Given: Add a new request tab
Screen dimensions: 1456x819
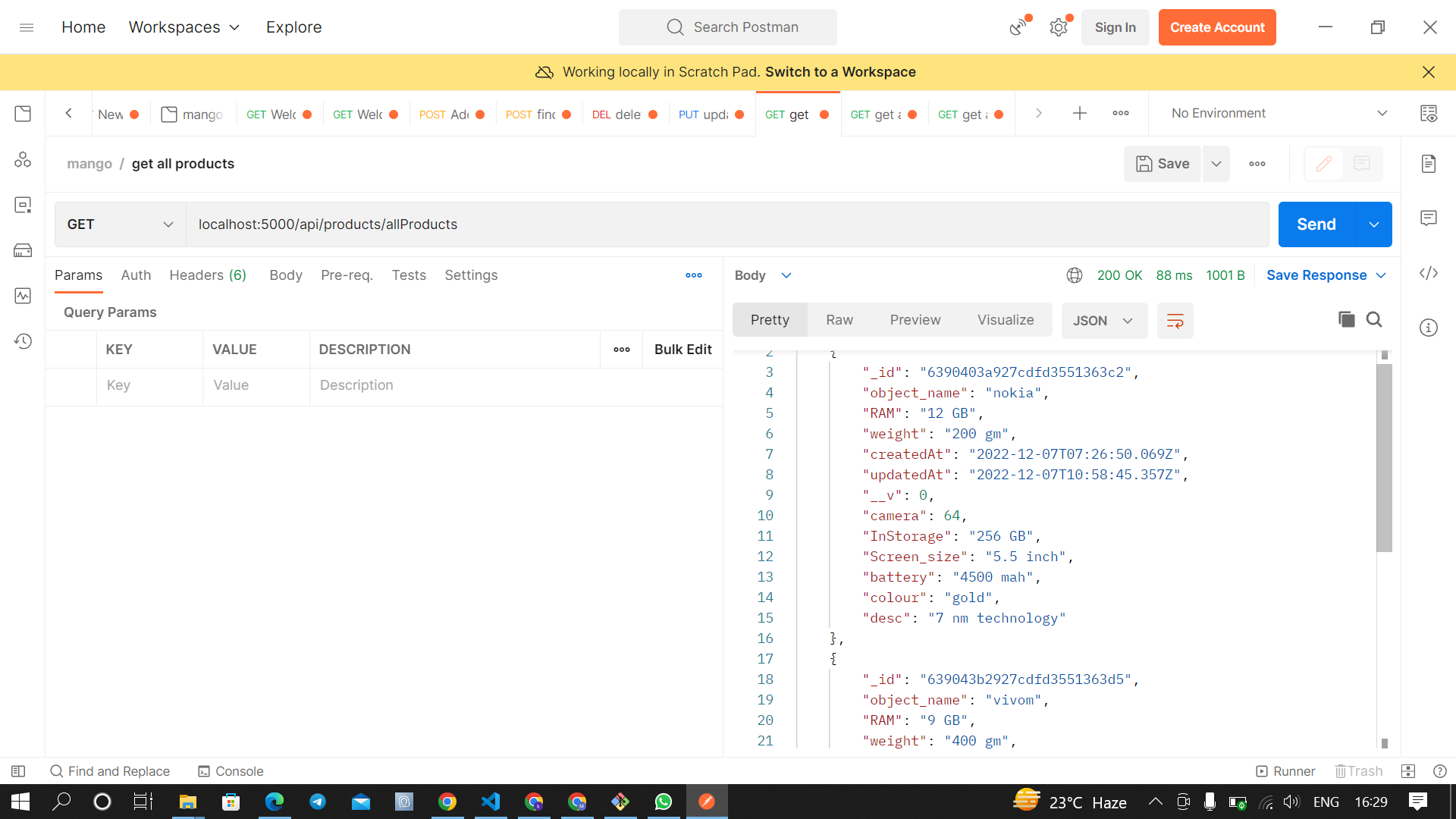Looking at the screenshot, I should pos(1080,113).
